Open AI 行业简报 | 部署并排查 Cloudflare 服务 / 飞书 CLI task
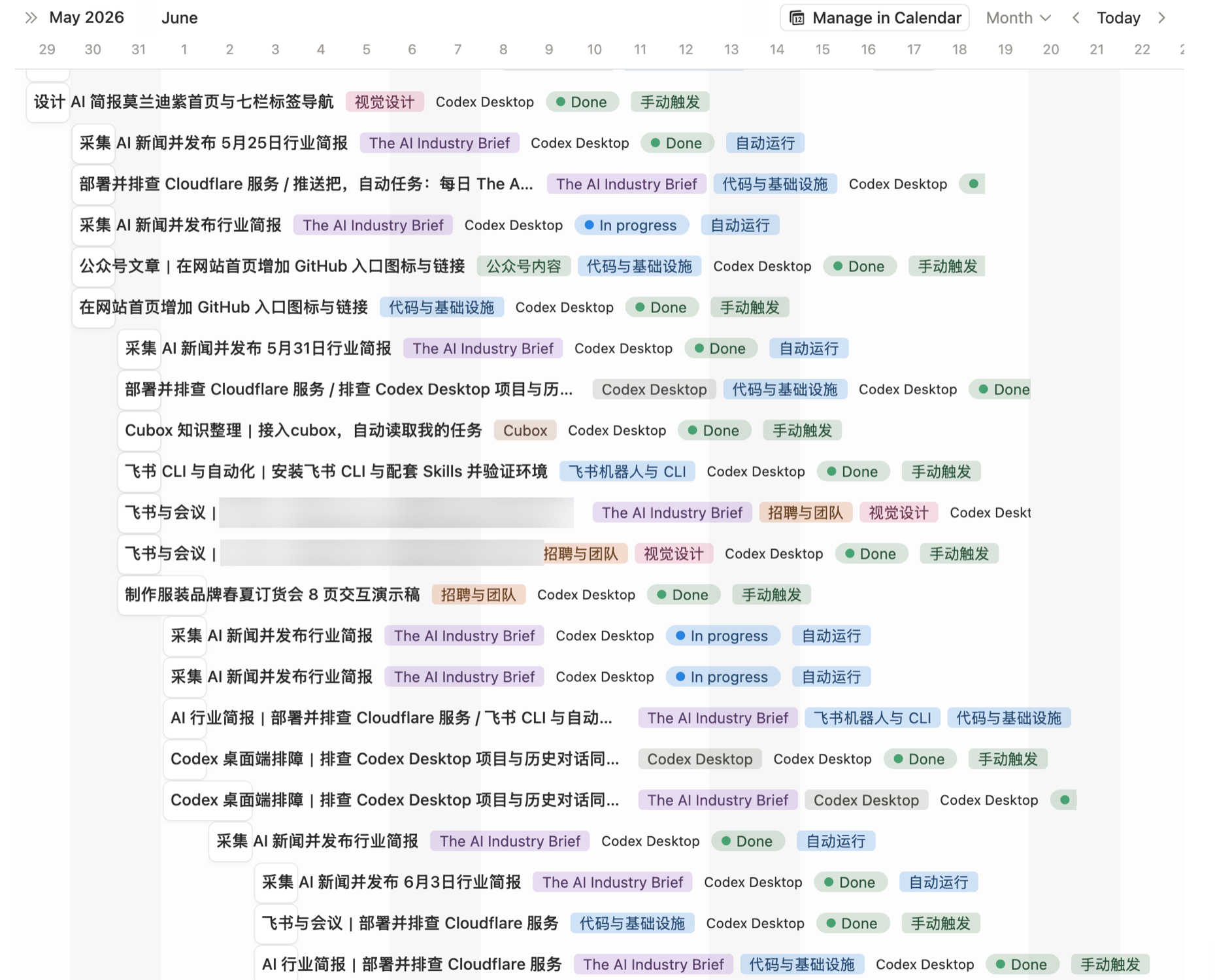The image size is (1215, 980). click(391, 718)
